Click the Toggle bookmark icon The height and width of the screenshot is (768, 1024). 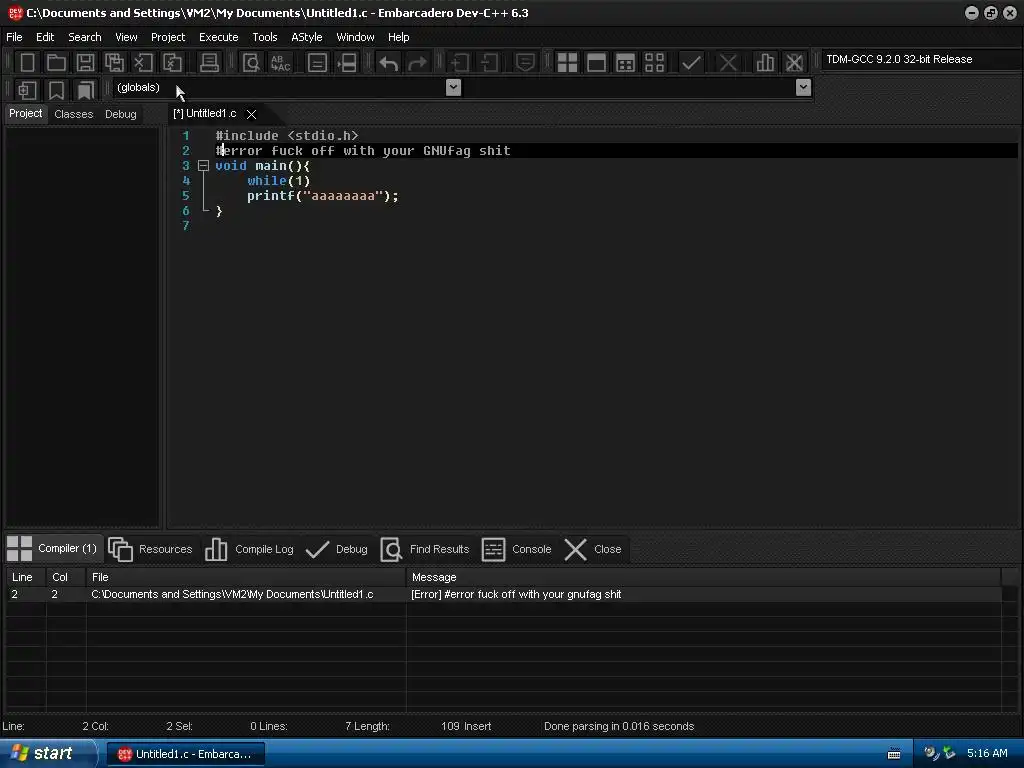click(x=56, y=89)
